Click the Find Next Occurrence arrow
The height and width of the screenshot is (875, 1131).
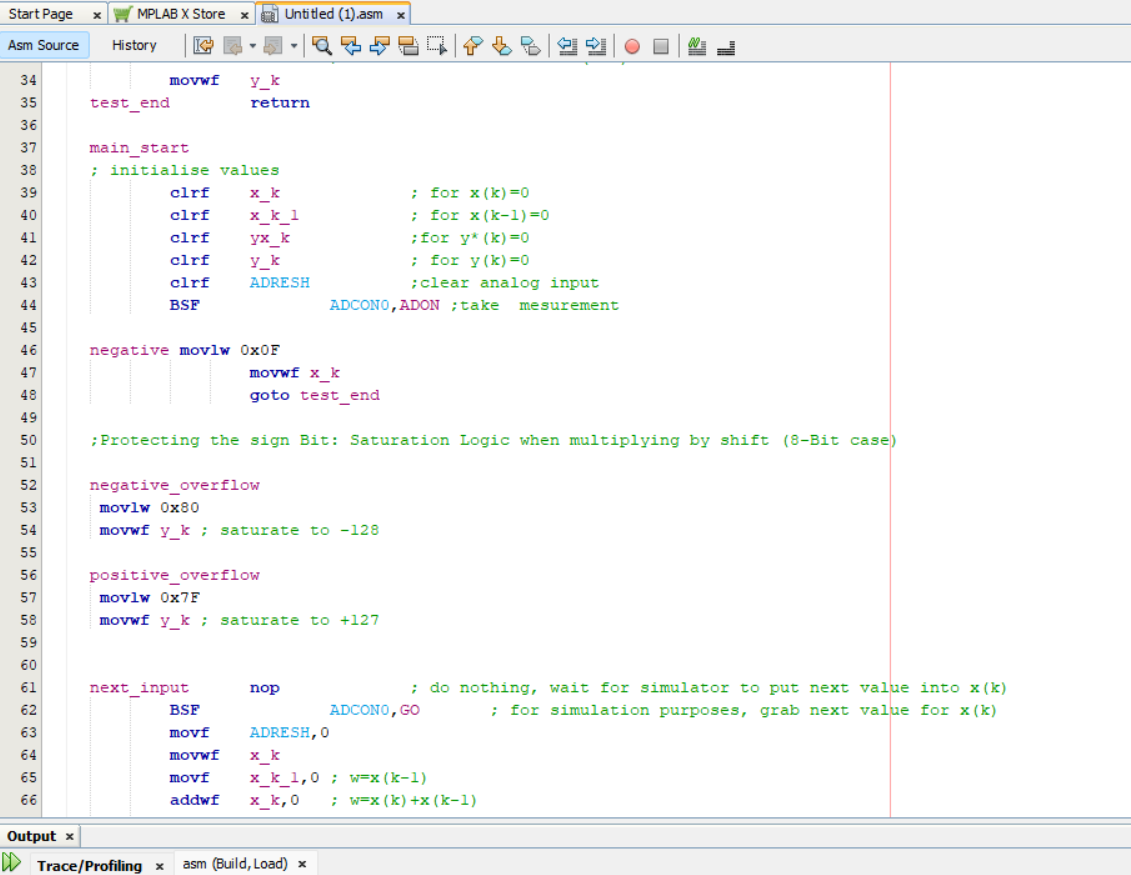pyautogui.click(x=380, y=46)
